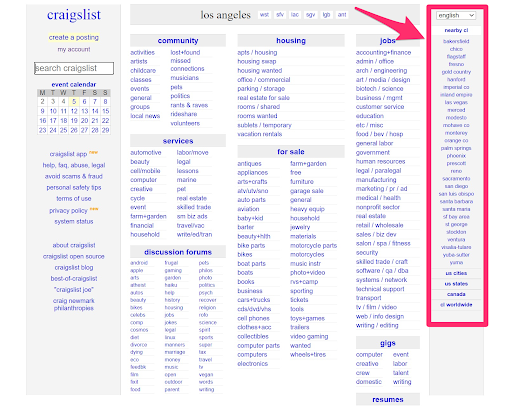Open craigslist app link
The height and width of the screenshot is (410, 512).
point(69,154)
